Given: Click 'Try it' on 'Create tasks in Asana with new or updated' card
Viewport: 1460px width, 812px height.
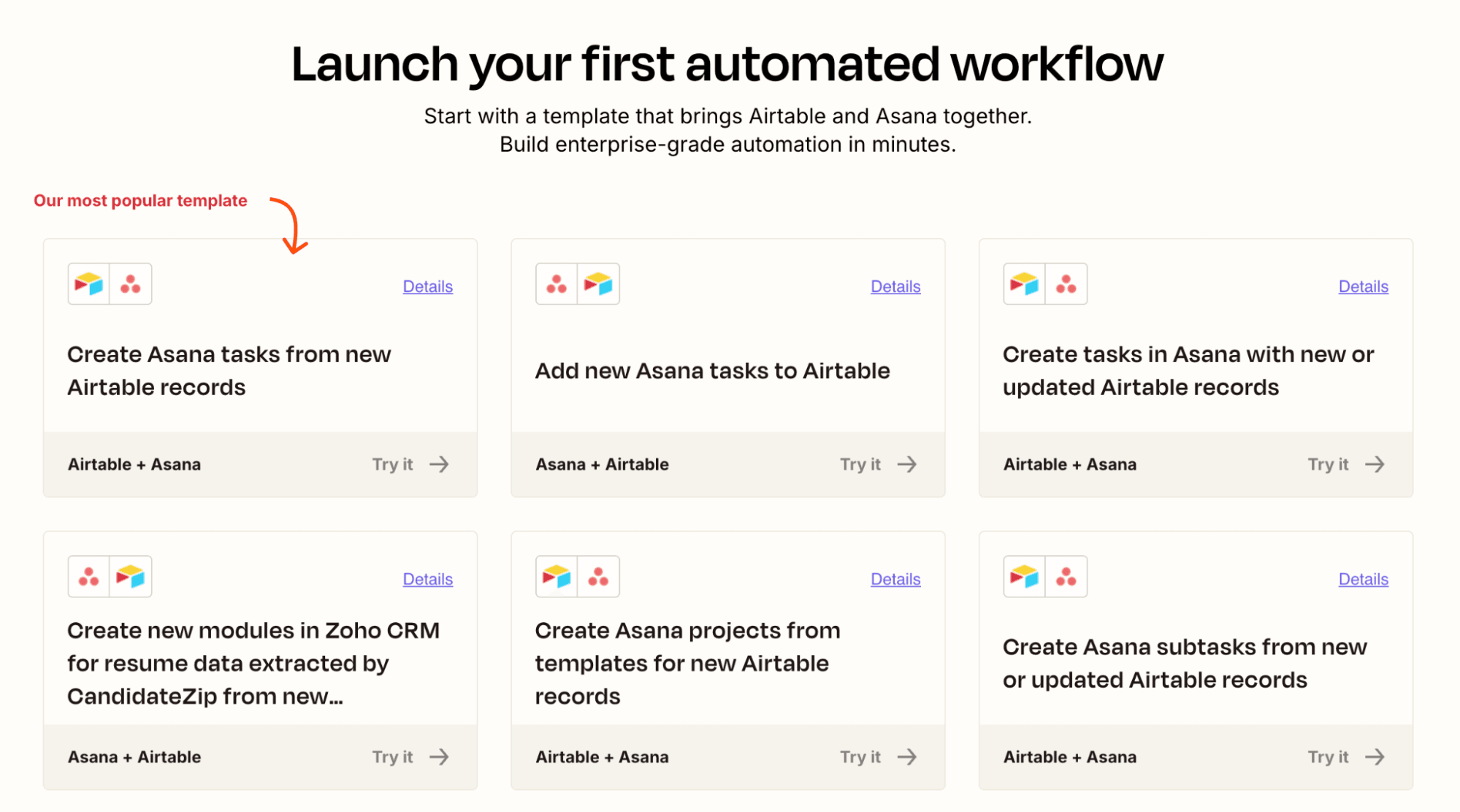Looking at the screenshot, I should point(1329,464).
